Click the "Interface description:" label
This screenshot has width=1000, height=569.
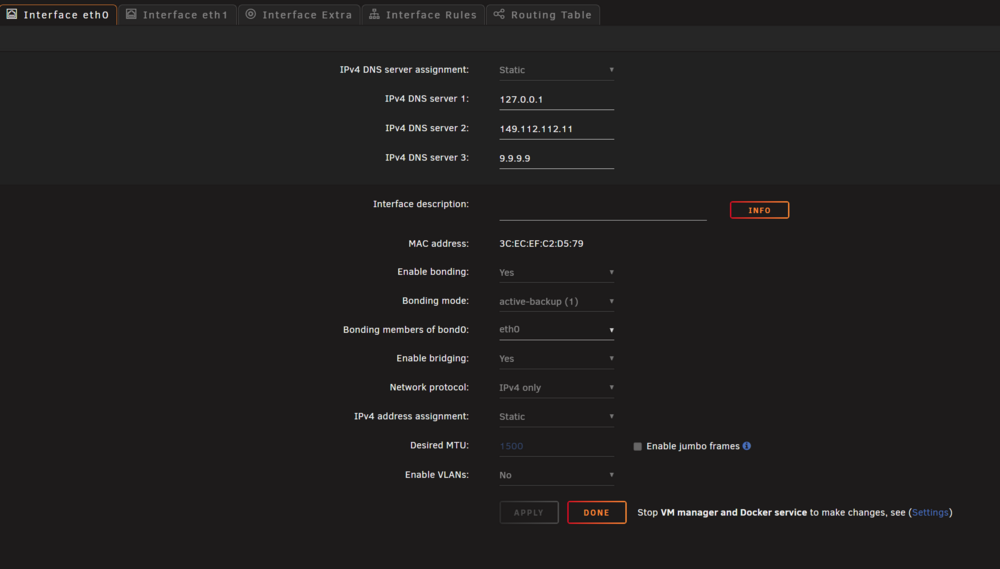(x=420, y=204)
